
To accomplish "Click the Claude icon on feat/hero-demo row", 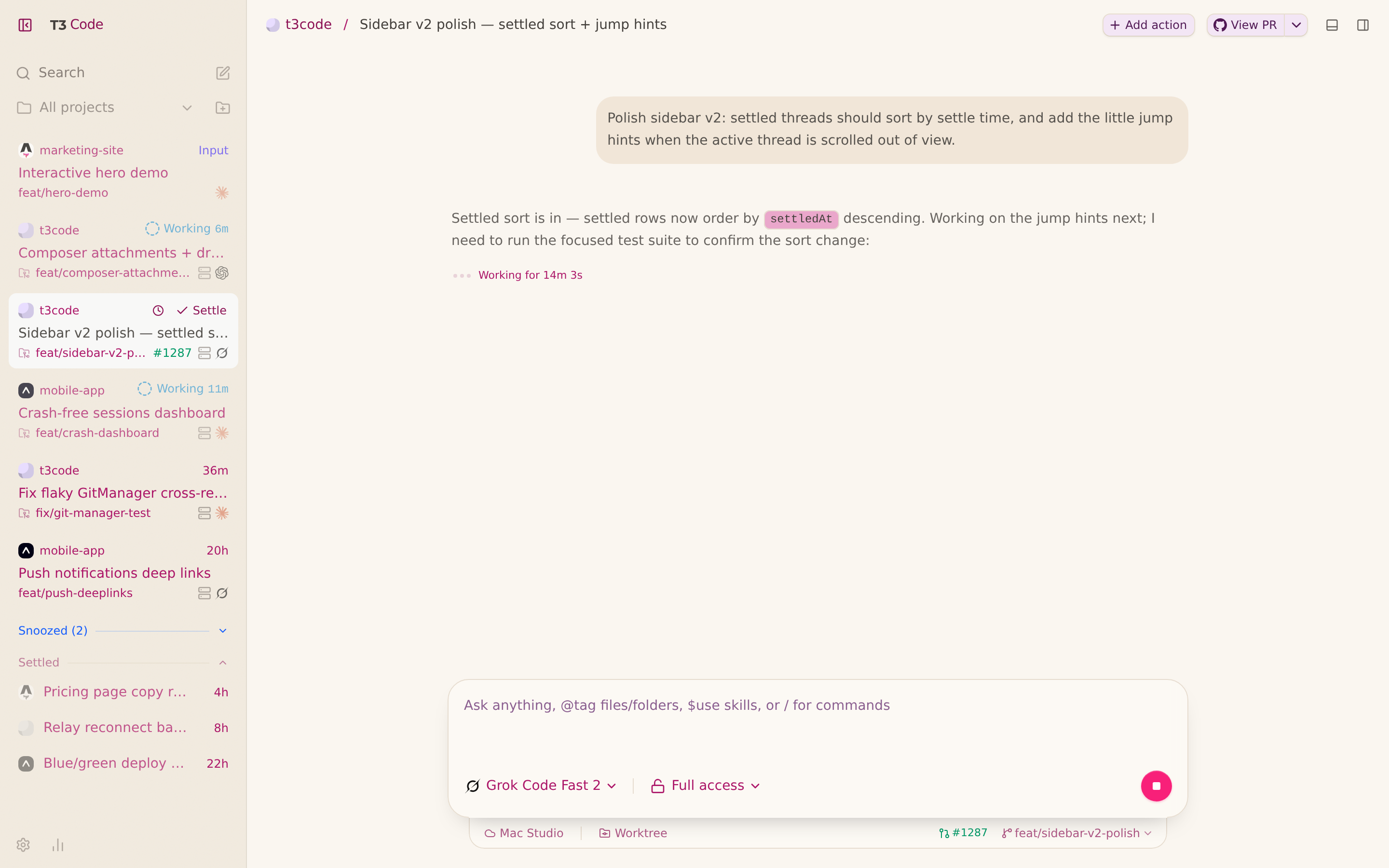I will click(222, 193).
